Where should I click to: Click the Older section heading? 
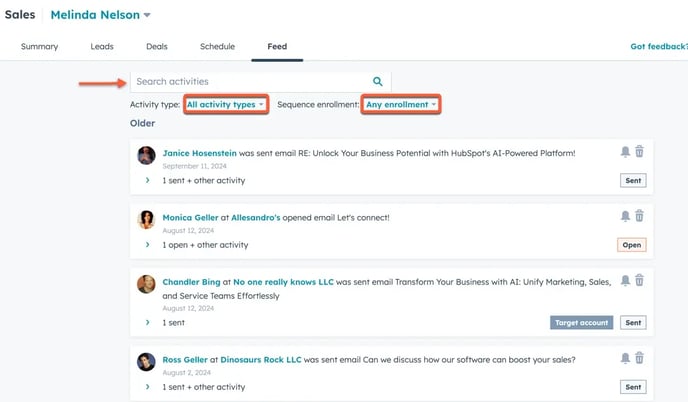click(142, 123)
